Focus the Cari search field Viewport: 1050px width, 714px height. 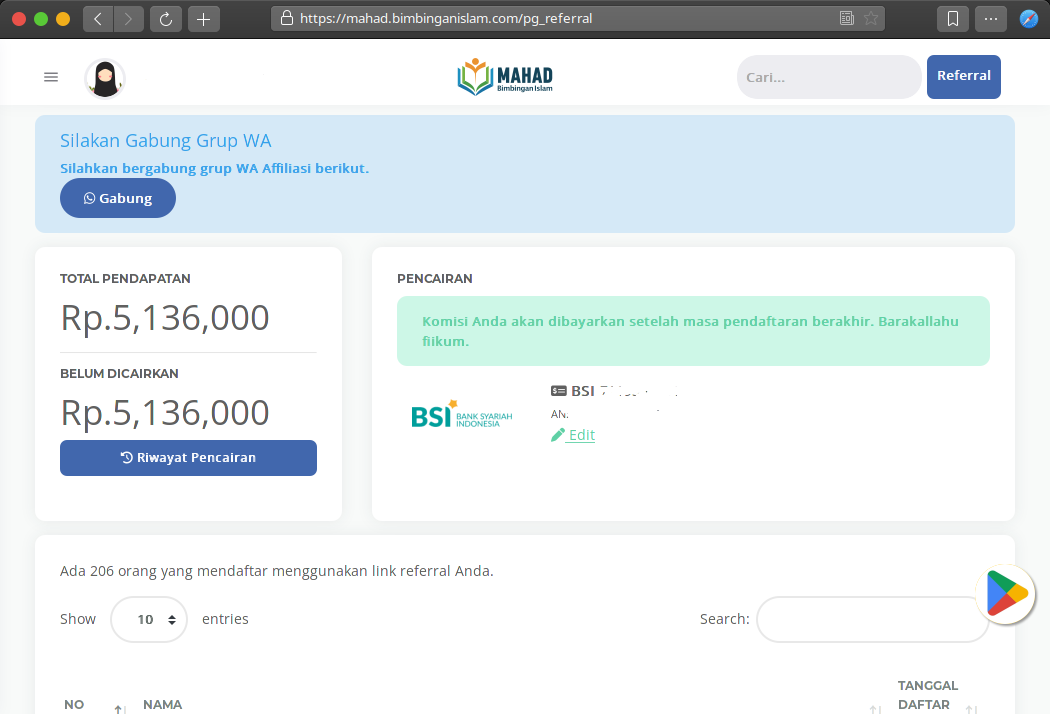tap(829, 77)
